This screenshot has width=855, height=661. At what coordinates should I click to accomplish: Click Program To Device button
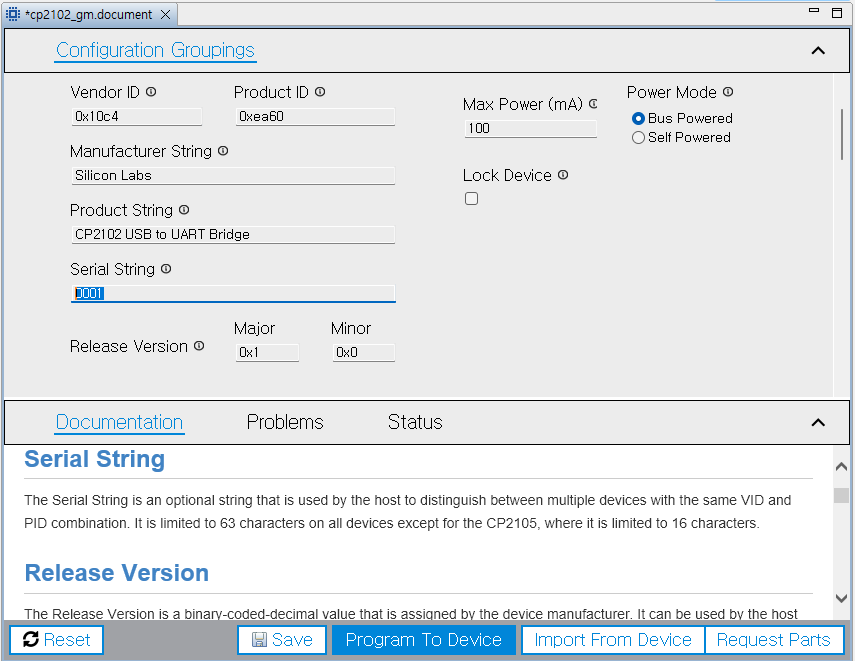click(x=424, y=640)
